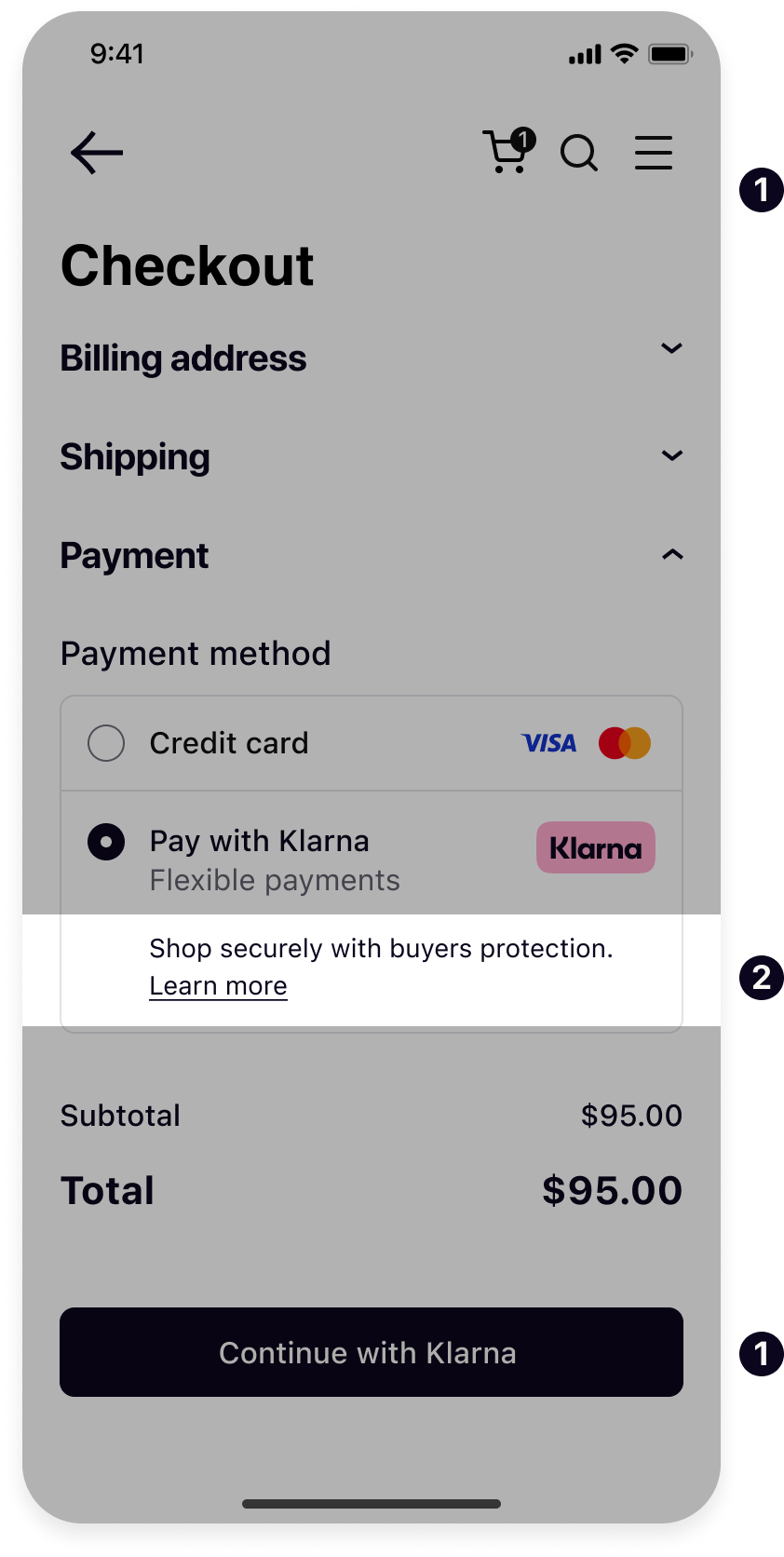784x1557 pixels.
Task: Click the Payment section heading
Action: coord(134,556)
